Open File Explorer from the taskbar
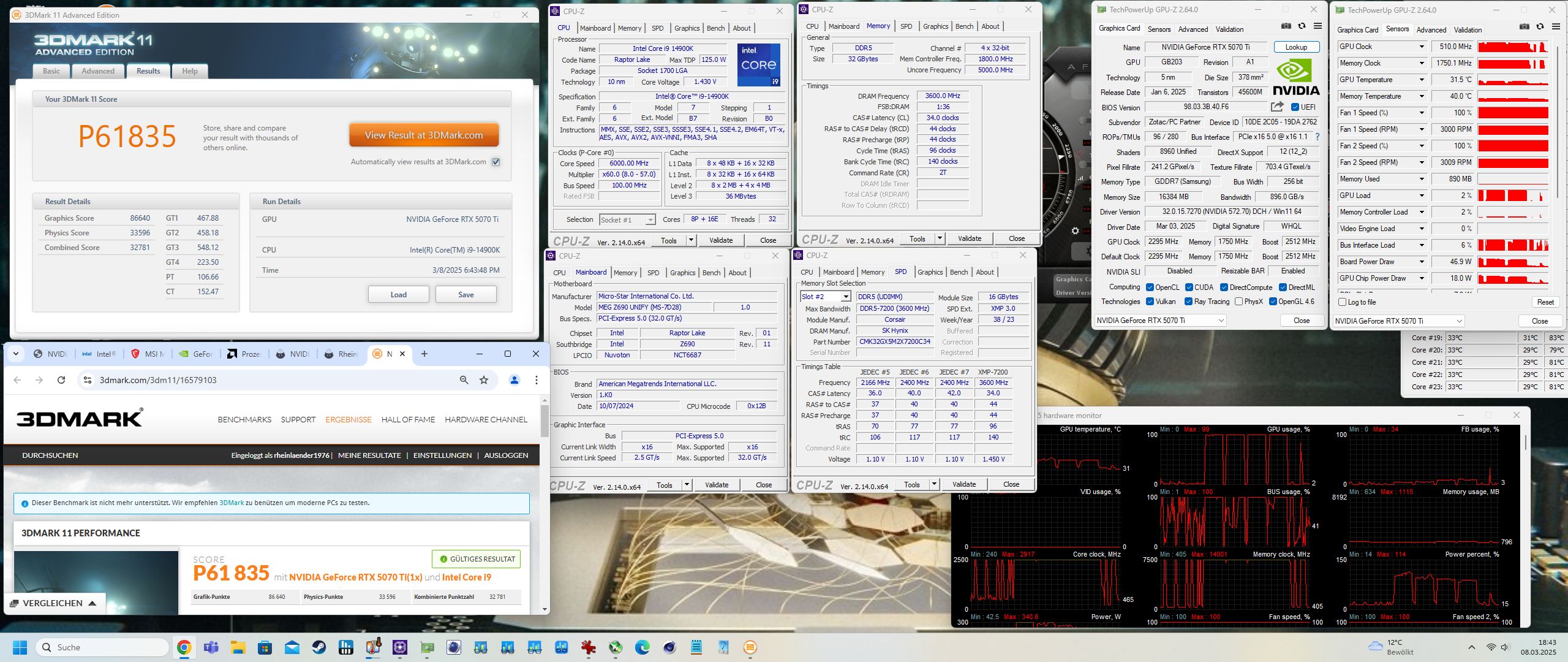 pyautogui.click(x=238, y=647)
